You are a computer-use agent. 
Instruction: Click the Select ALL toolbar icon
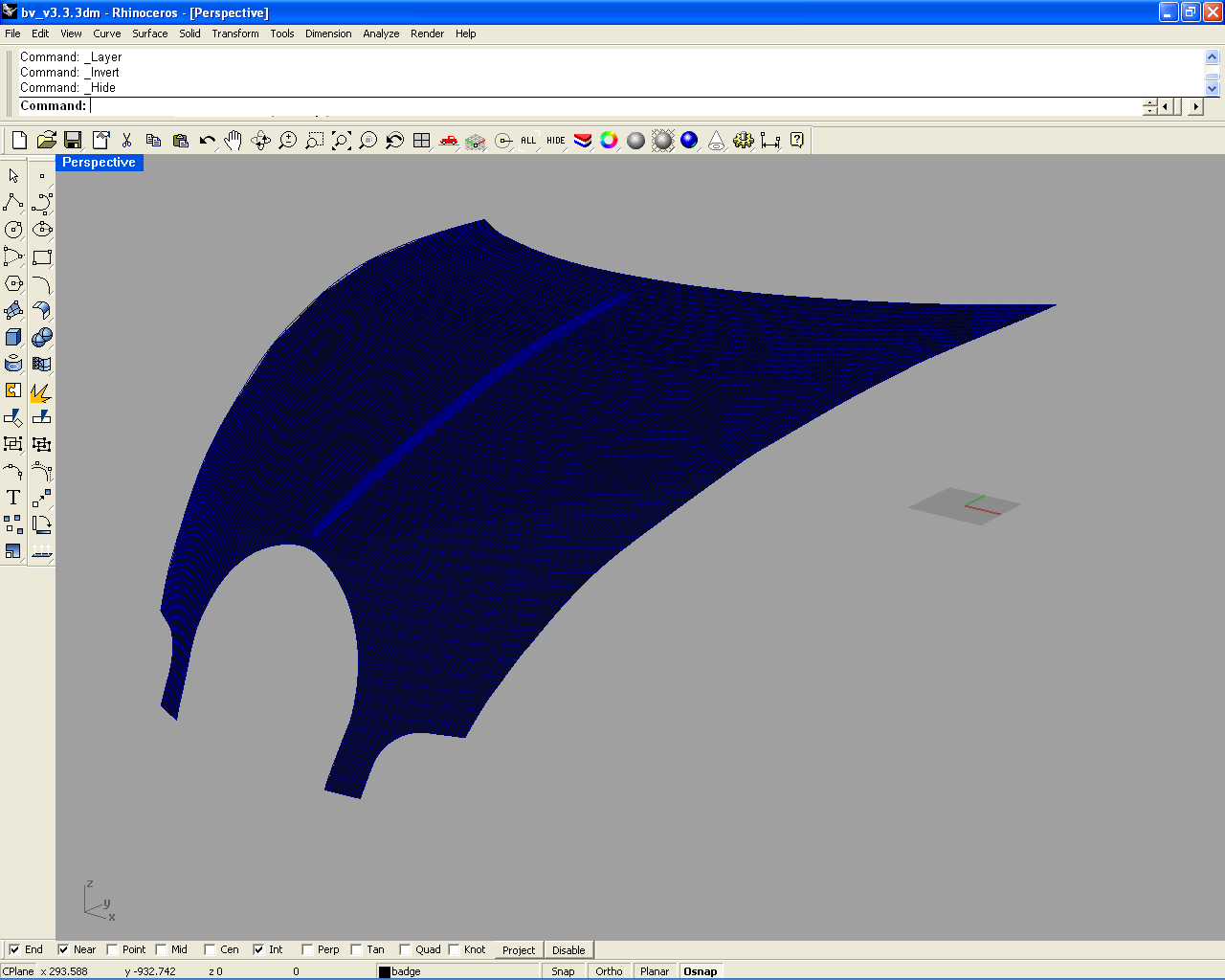pos(528,141)
